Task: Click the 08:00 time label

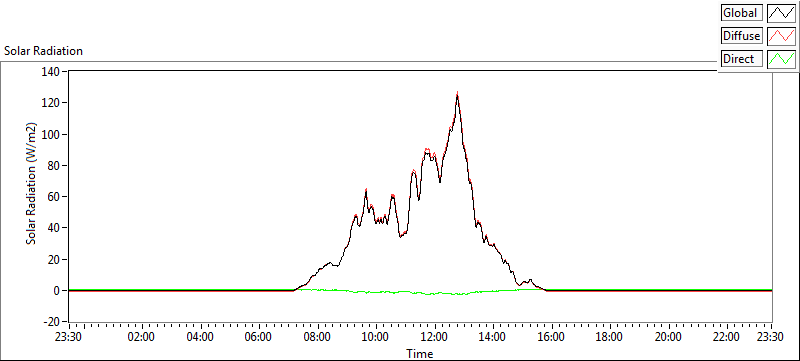Action: click(317, 337)
